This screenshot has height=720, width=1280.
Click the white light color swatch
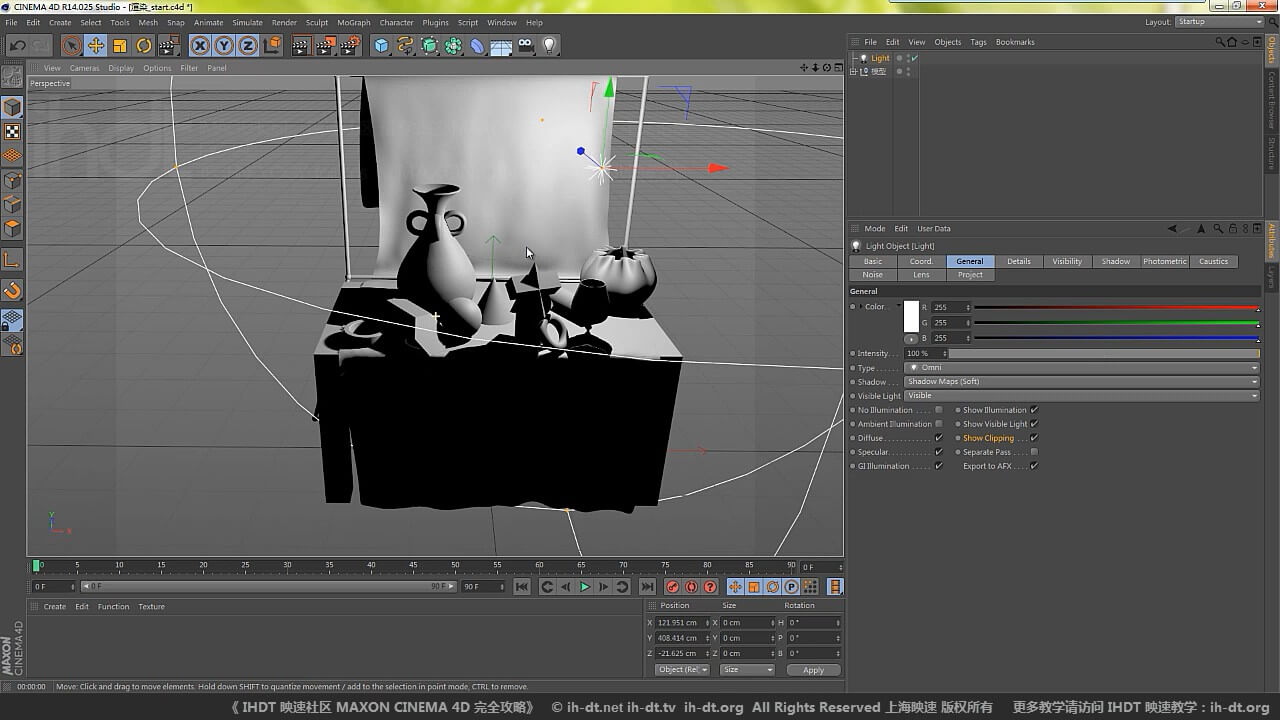pos(911,316)
